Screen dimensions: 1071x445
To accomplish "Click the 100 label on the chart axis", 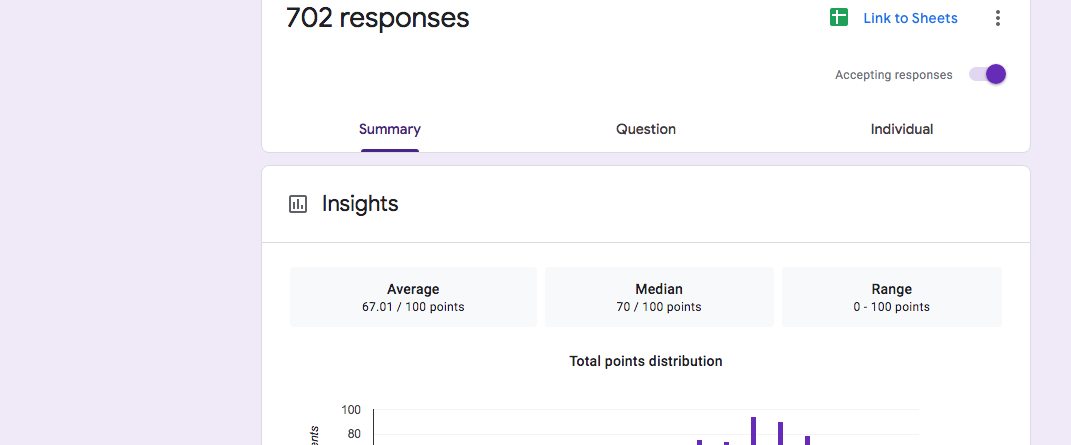I will [x=351, y=410].
